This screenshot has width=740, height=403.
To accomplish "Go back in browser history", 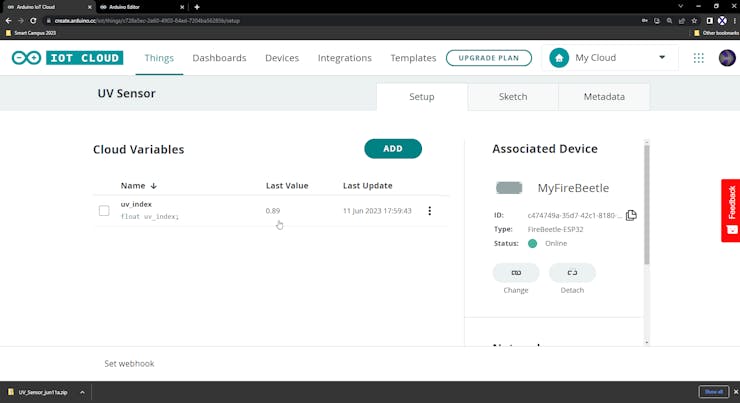I will [8, 21].
